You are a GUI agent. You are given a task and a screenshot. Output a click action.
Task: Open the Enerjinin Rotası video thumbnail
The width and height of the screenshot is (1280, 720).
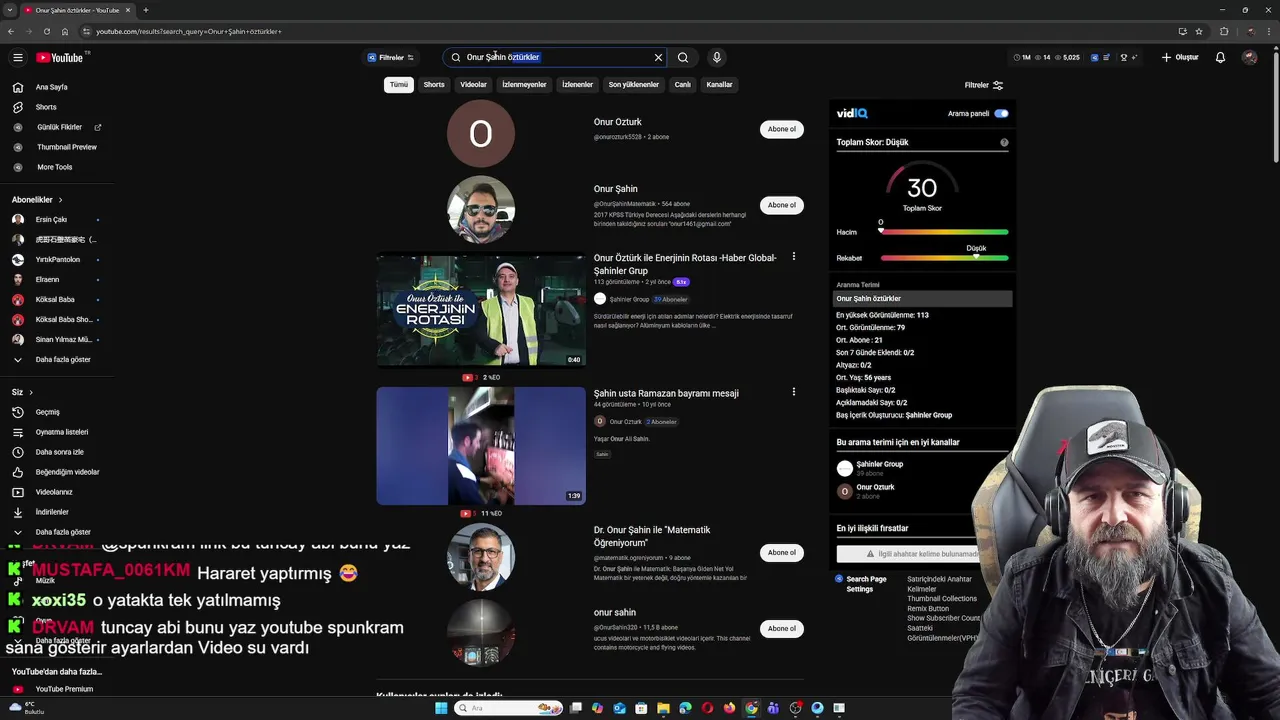[x=481, y=310]
